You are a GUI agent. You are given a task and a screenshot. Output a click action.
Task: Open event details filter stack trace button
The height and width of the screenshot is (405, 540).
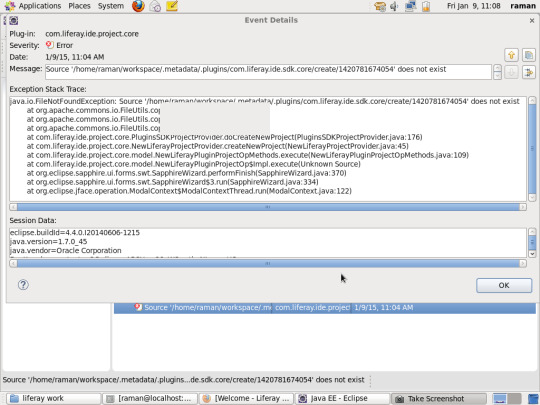[529, 72]
